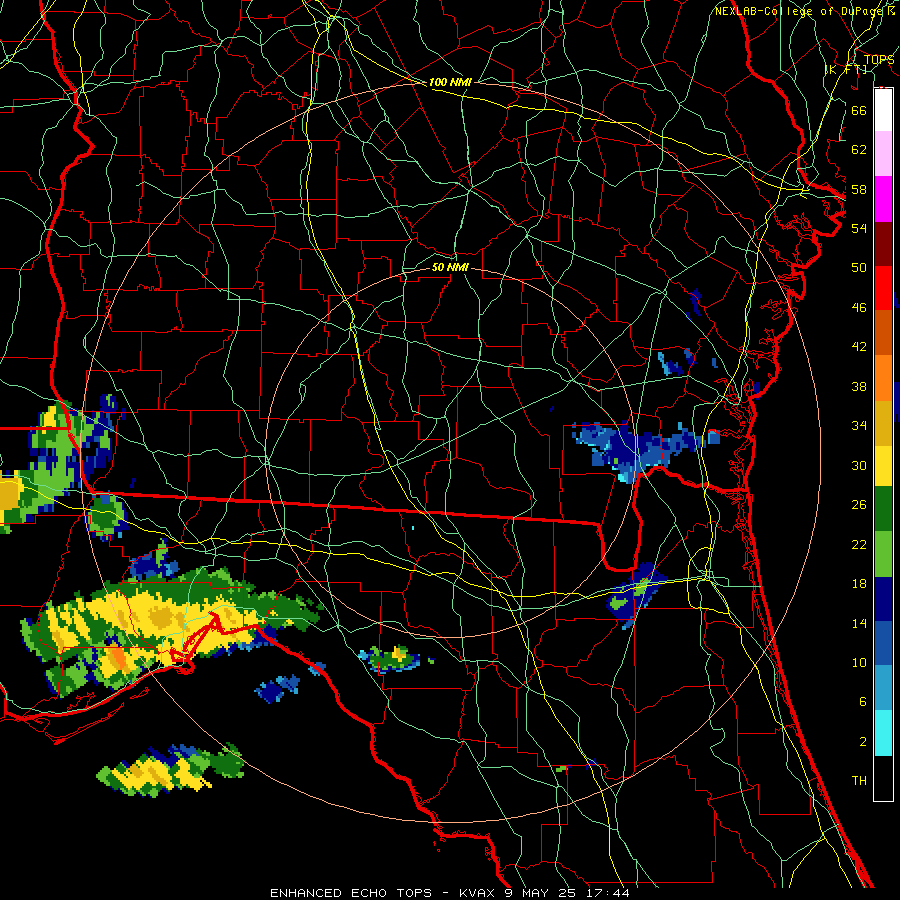
Task: Click the "18" legend value
Action: coord(859,584)
